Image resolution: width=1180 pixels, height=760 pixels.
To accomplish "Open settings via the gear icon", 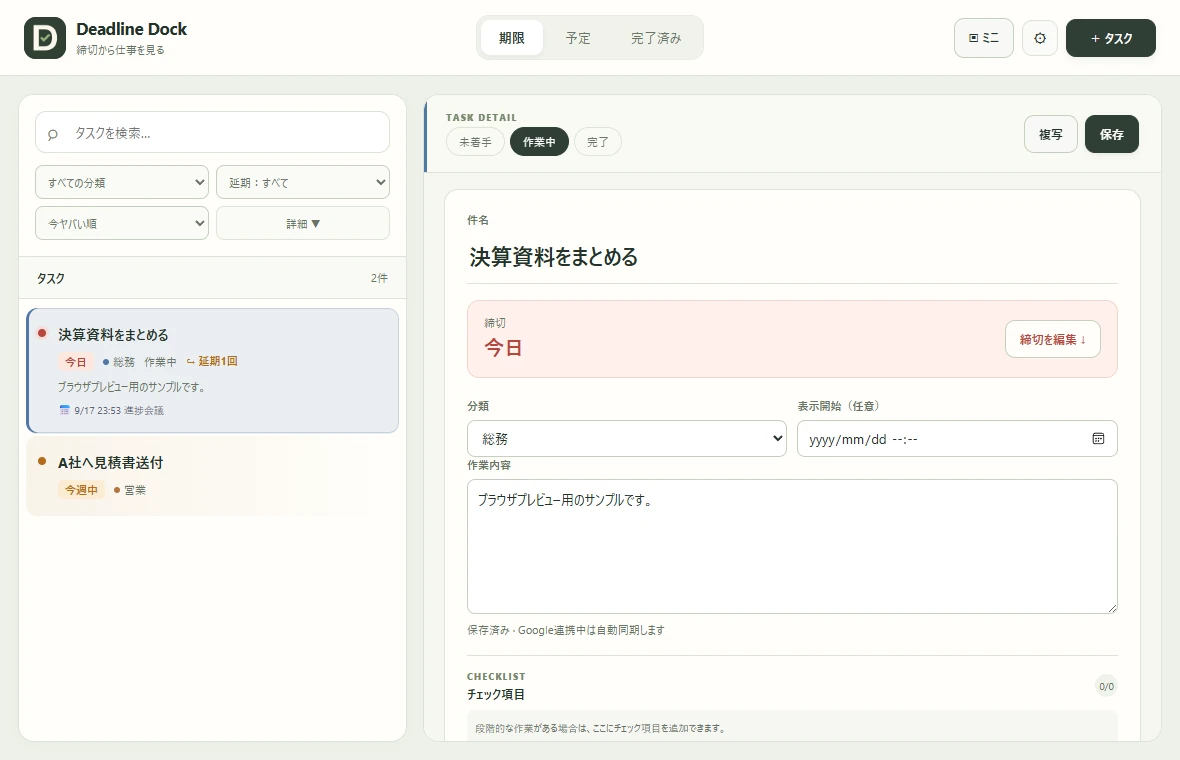I will pos(1040,38).
